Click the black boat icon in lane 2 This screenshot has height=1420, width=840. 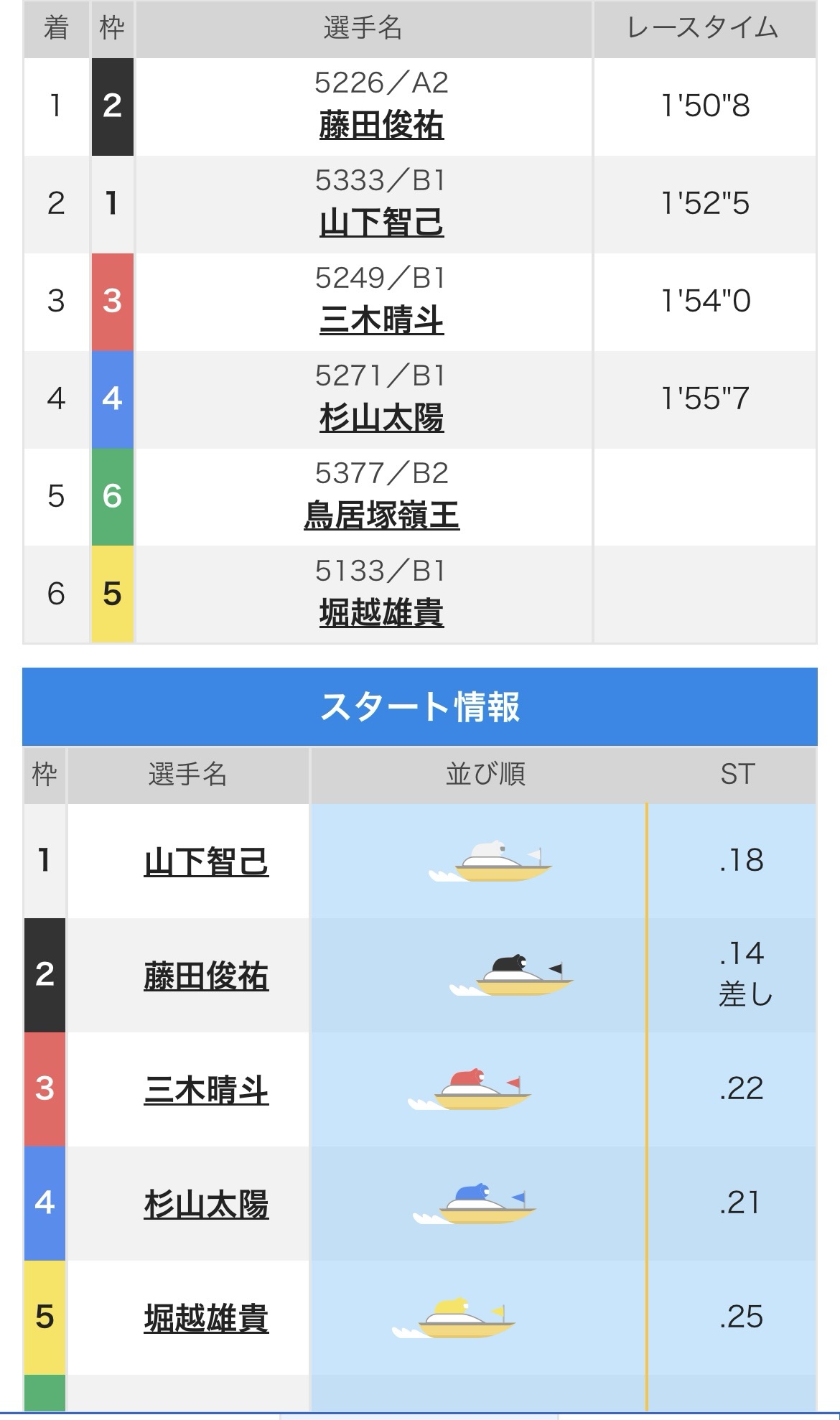click(x=513, y=976)
